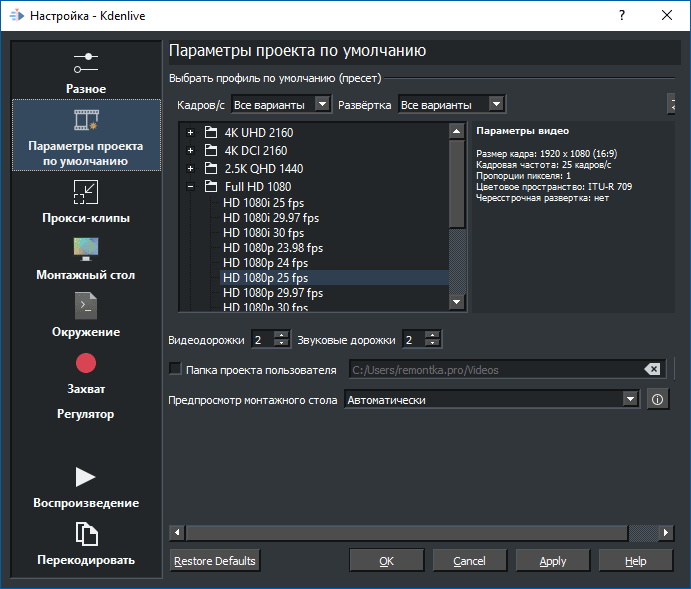This screenshot has height=589, width=691.
Task: Click the question mark help button in title bar
Action: pyautogui.click(x=622, y=15)
